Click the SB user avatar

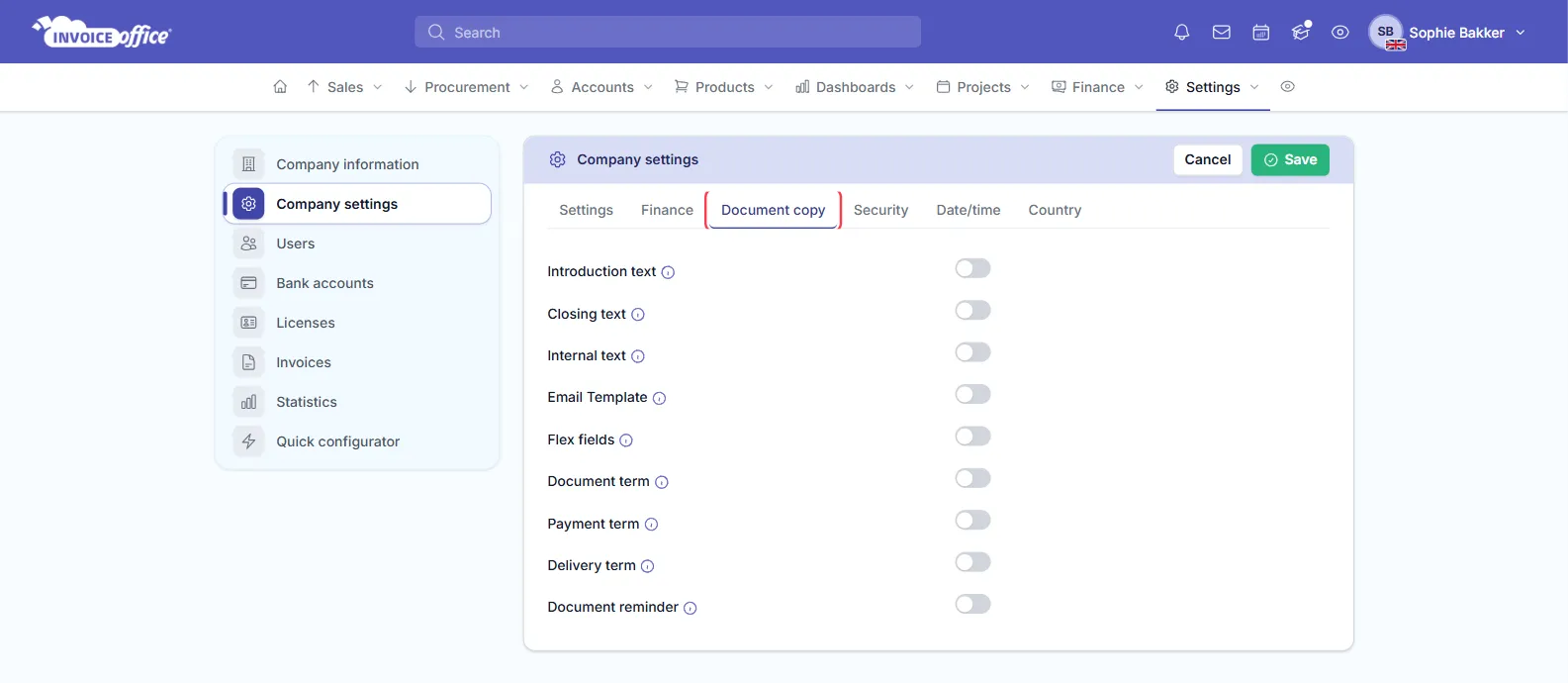1386,32
